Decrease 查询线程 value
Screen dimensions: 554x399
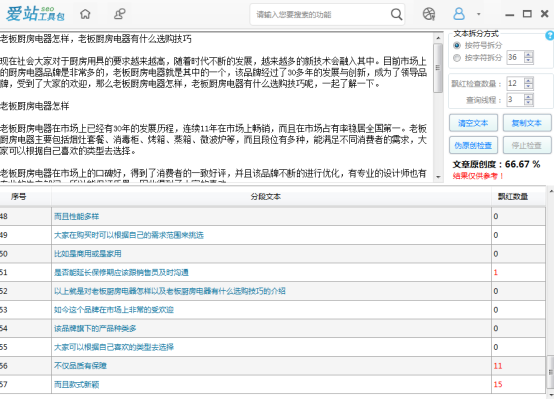tap(529, 102)
